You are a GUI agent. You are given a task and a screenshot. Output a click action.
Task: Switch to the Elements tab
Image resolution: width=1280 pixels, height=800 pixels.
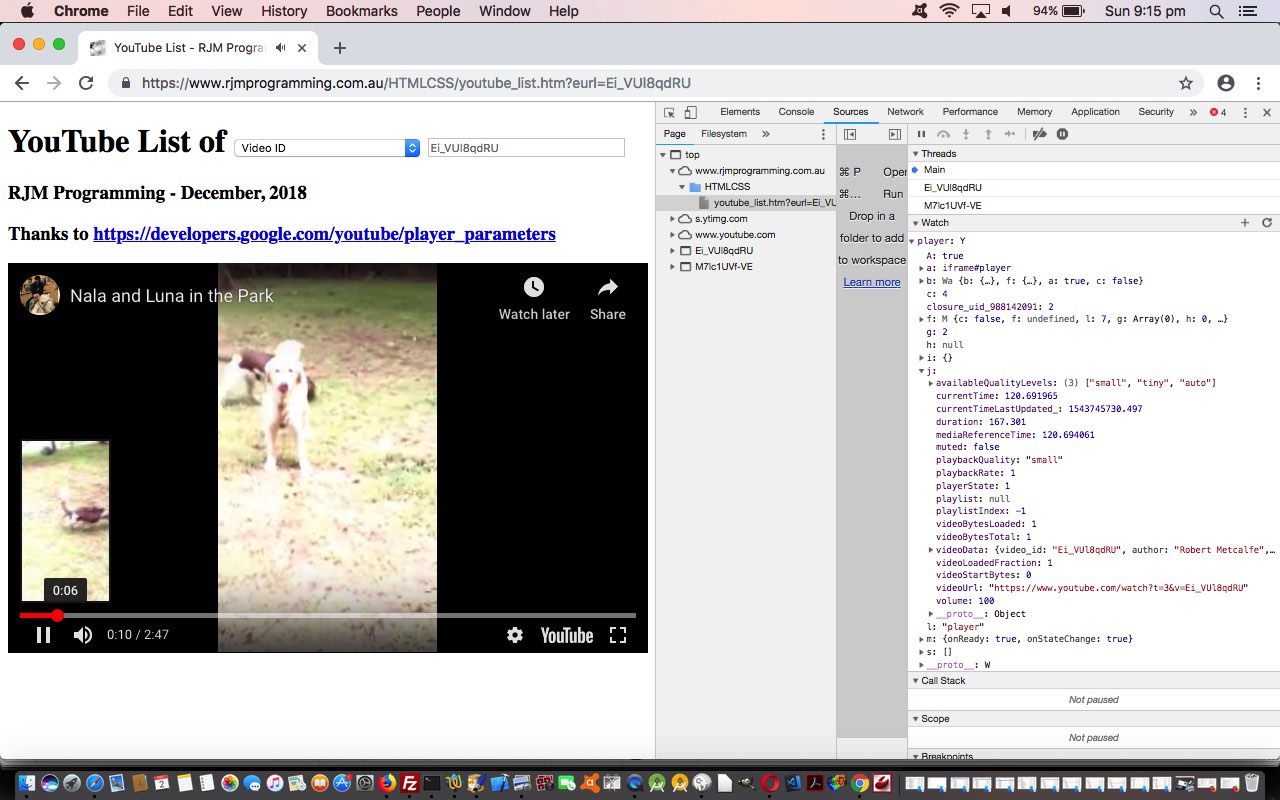click(x=740, y=112)
